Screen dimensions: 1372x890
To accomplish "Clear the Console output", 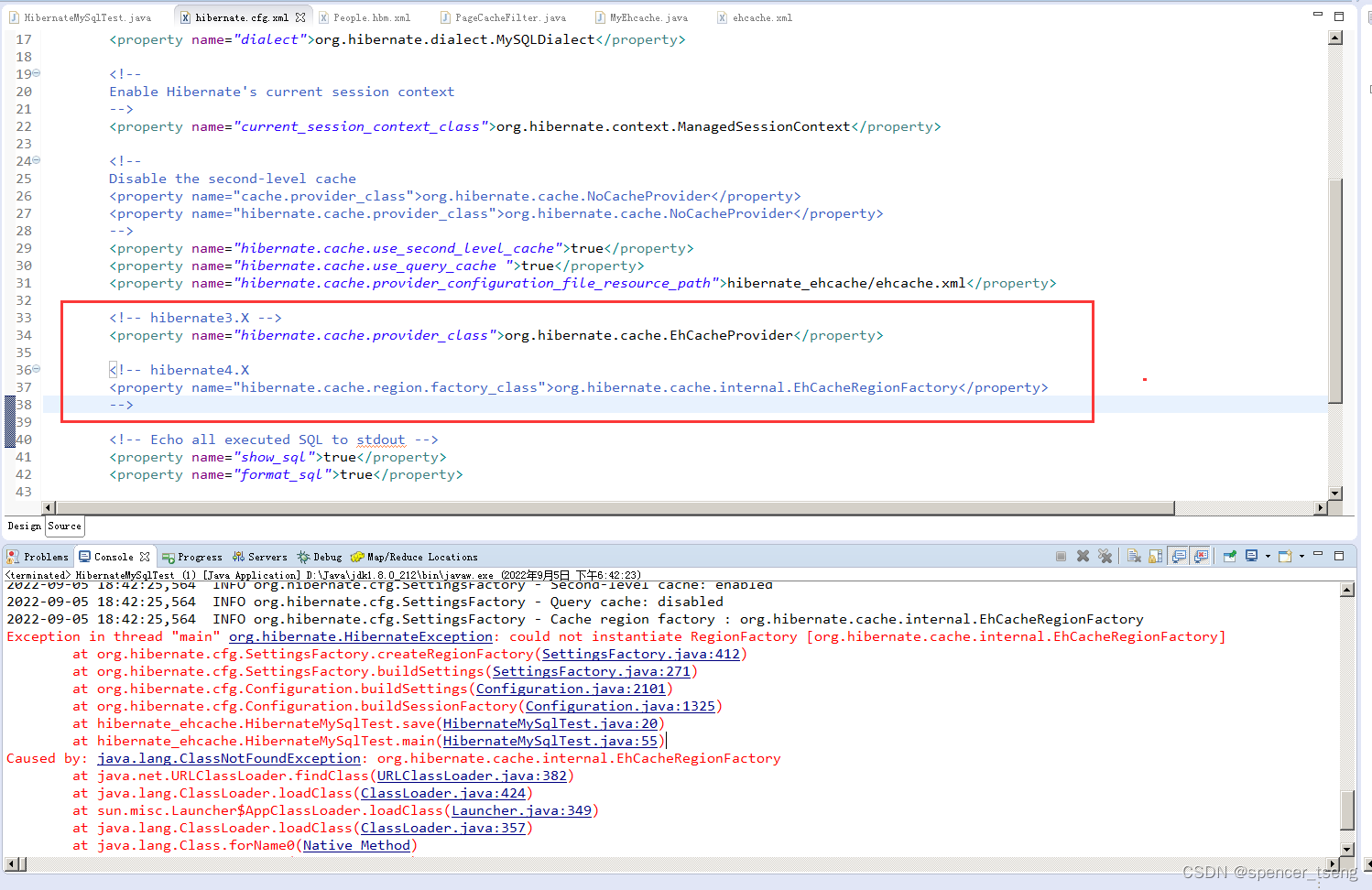I will (x=1134, y=556).
